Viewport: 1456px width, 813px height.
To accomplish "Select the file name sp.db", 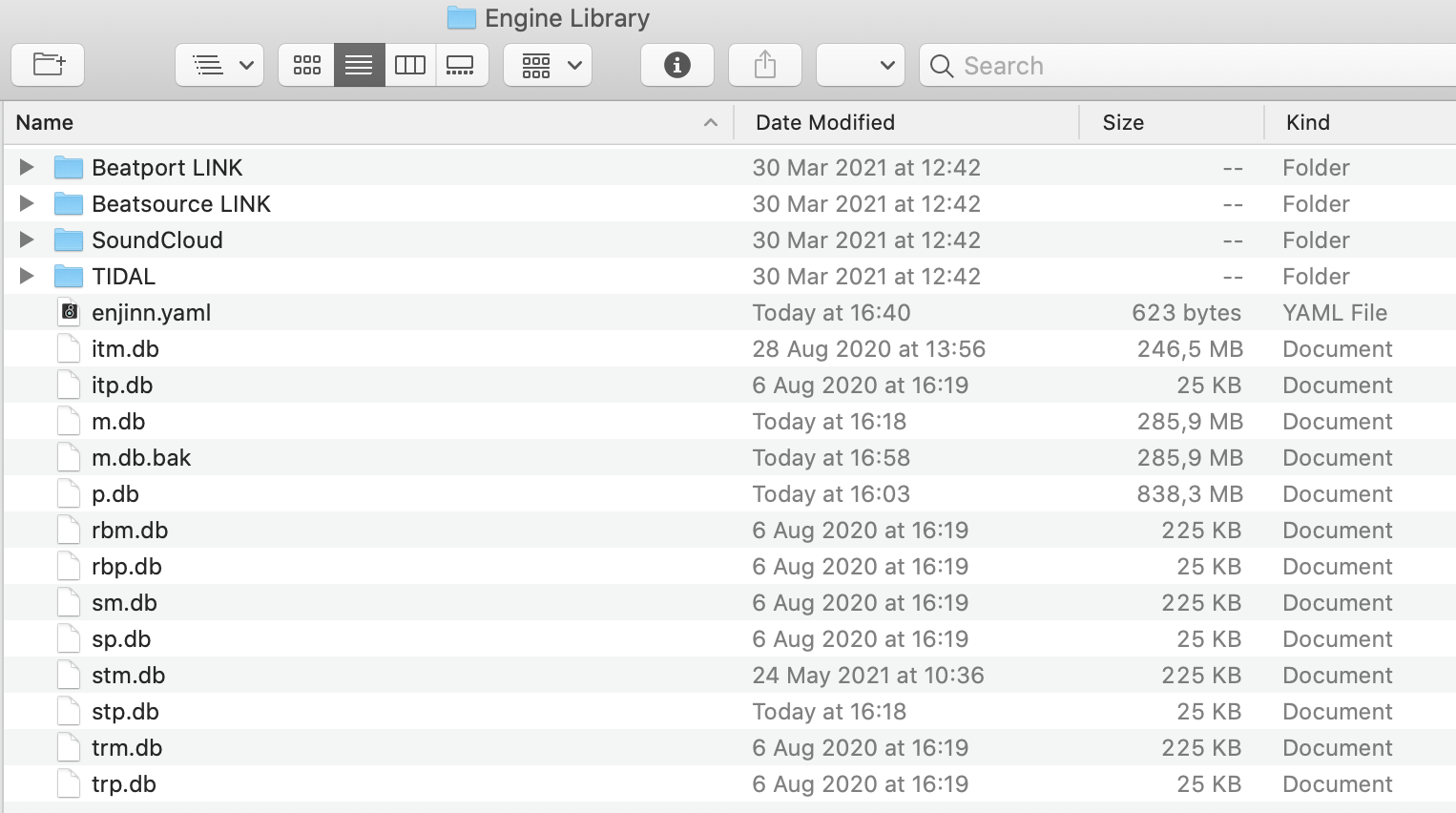I will (x=121, y=639).
